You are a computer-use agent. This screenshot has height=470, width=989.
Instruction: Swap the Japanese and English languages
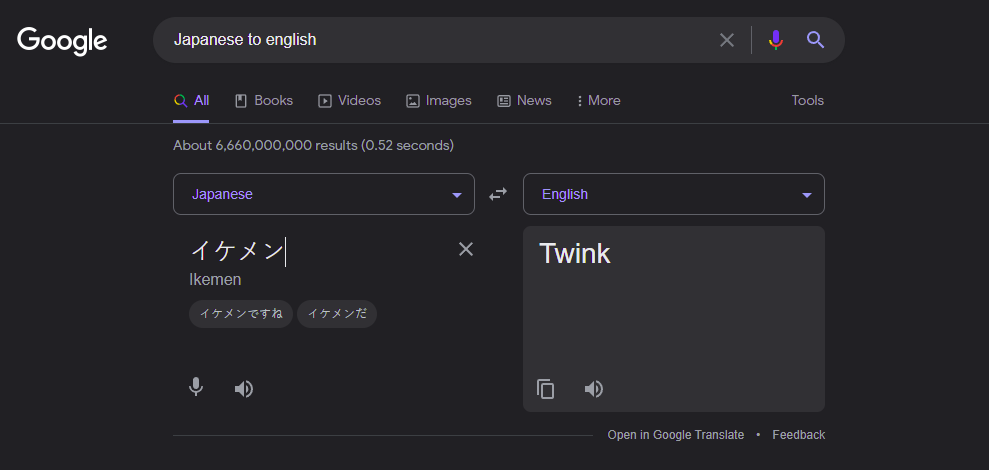tap(498, 194)
